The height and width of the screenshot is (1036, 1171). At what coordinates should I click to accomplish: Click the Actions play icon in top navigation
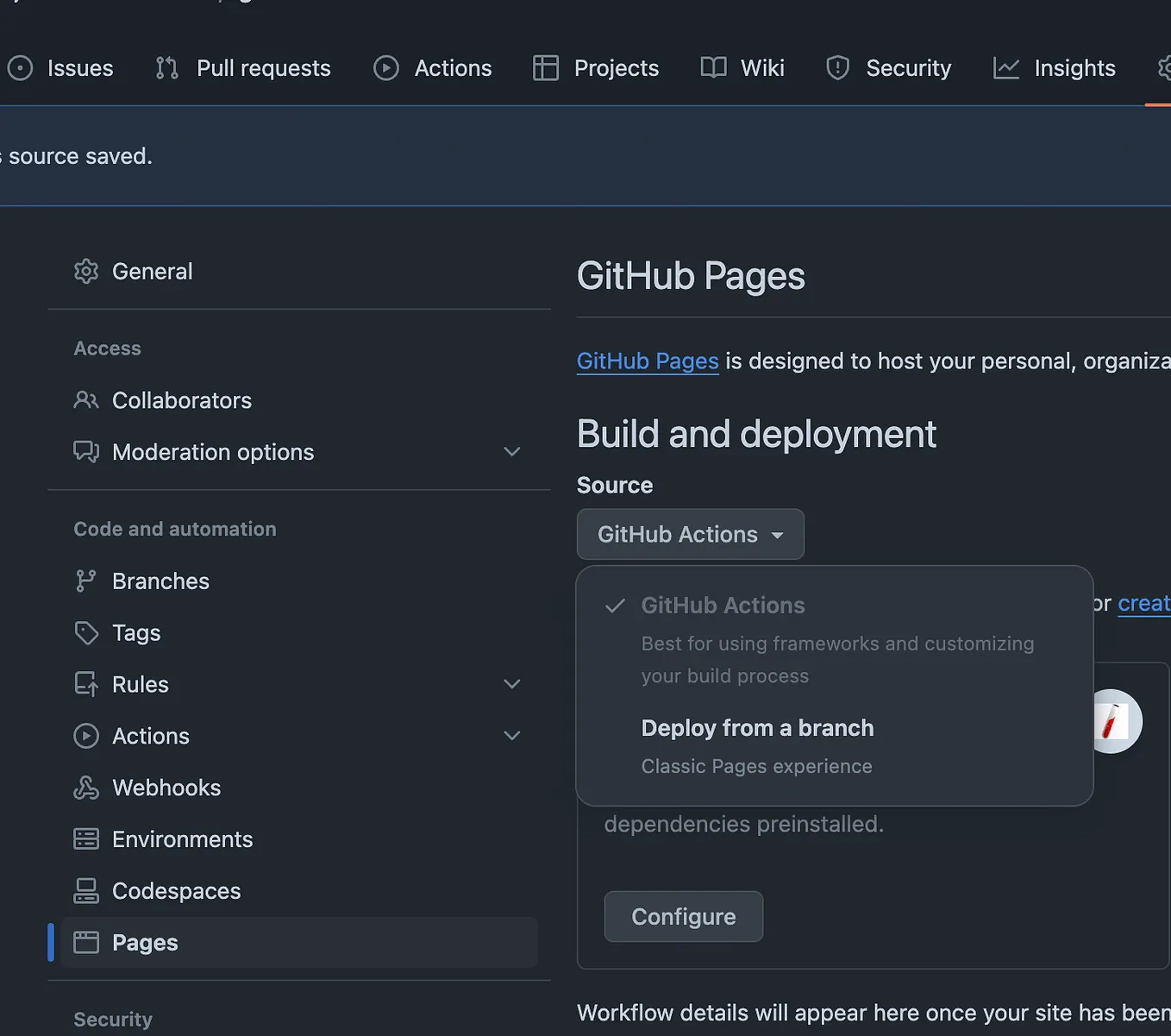386,68
